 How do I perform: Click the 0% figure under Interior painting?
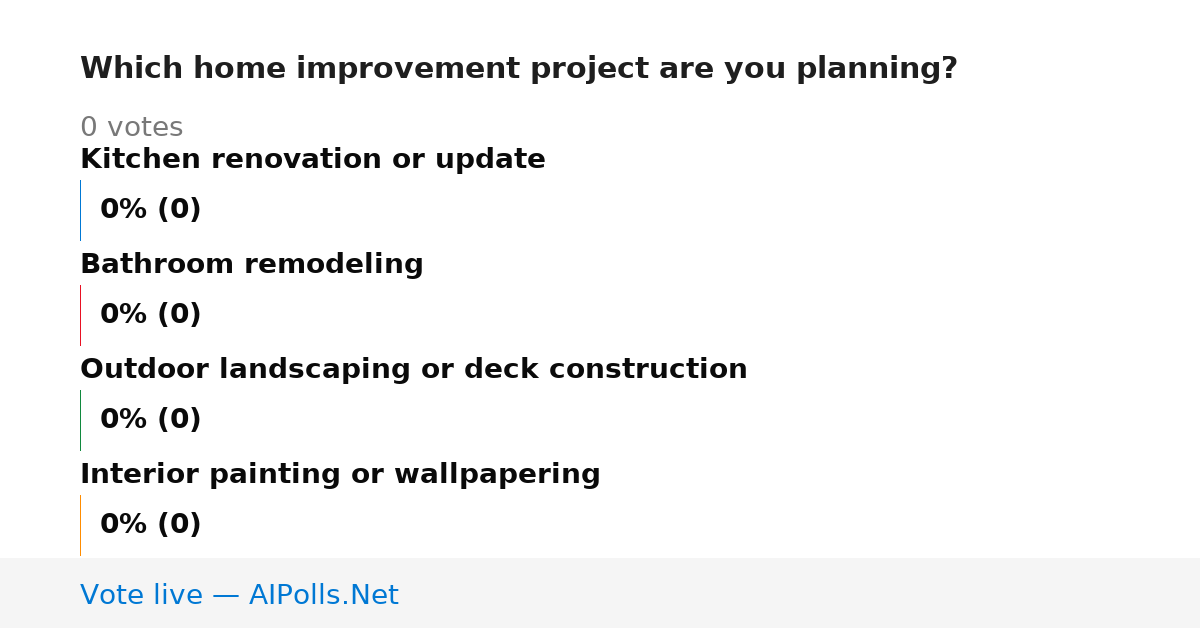pyautogui.click(x=124, y=525)
